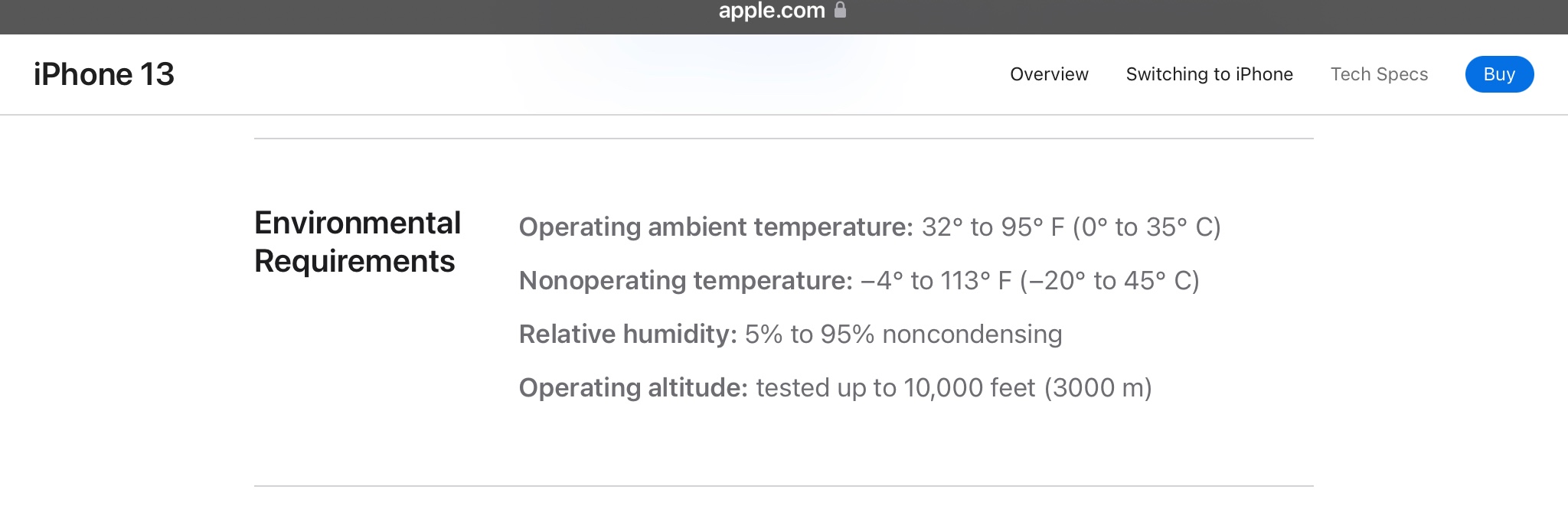Click the word Environmental in the heading

(358, 223)
